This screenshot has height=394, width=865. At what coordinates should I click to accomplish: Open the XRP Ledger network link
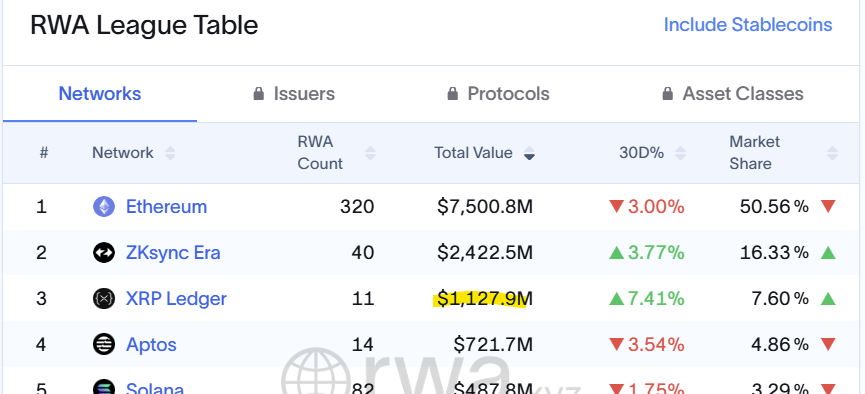pos(177,299)
